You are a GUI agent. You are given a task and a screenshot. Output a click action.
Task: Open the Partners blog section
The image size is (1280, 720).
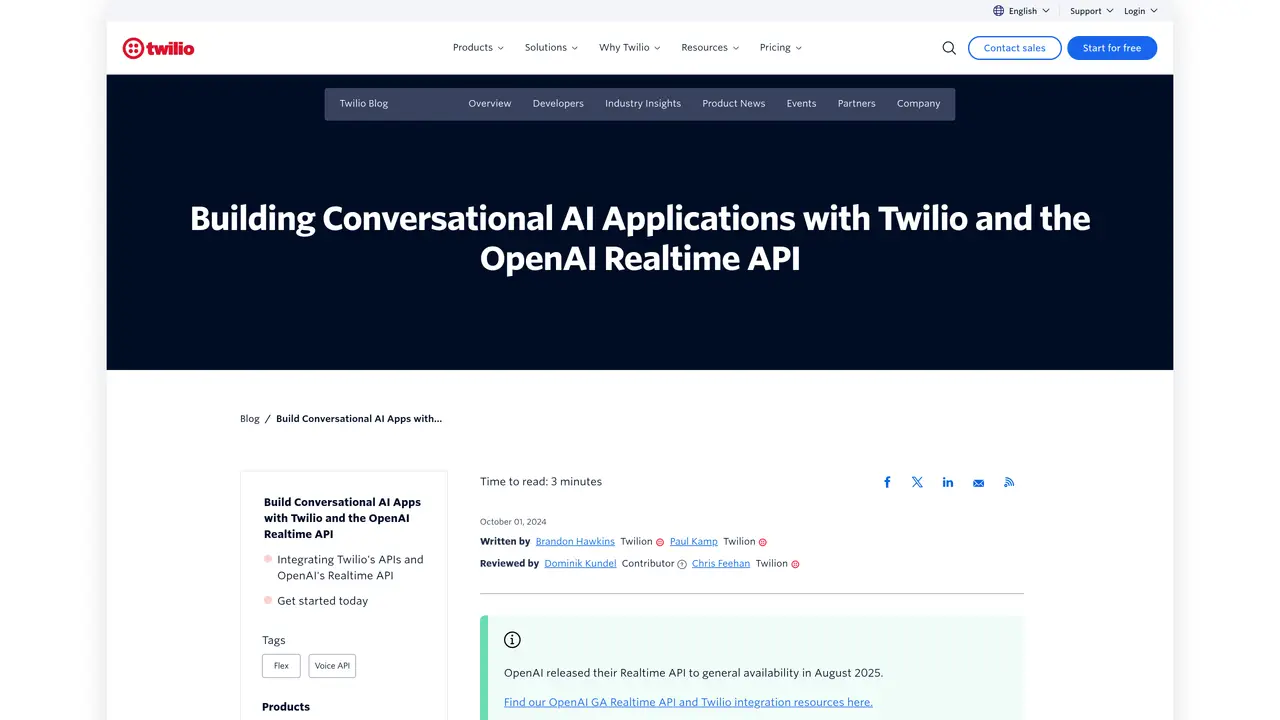(857, 104)
